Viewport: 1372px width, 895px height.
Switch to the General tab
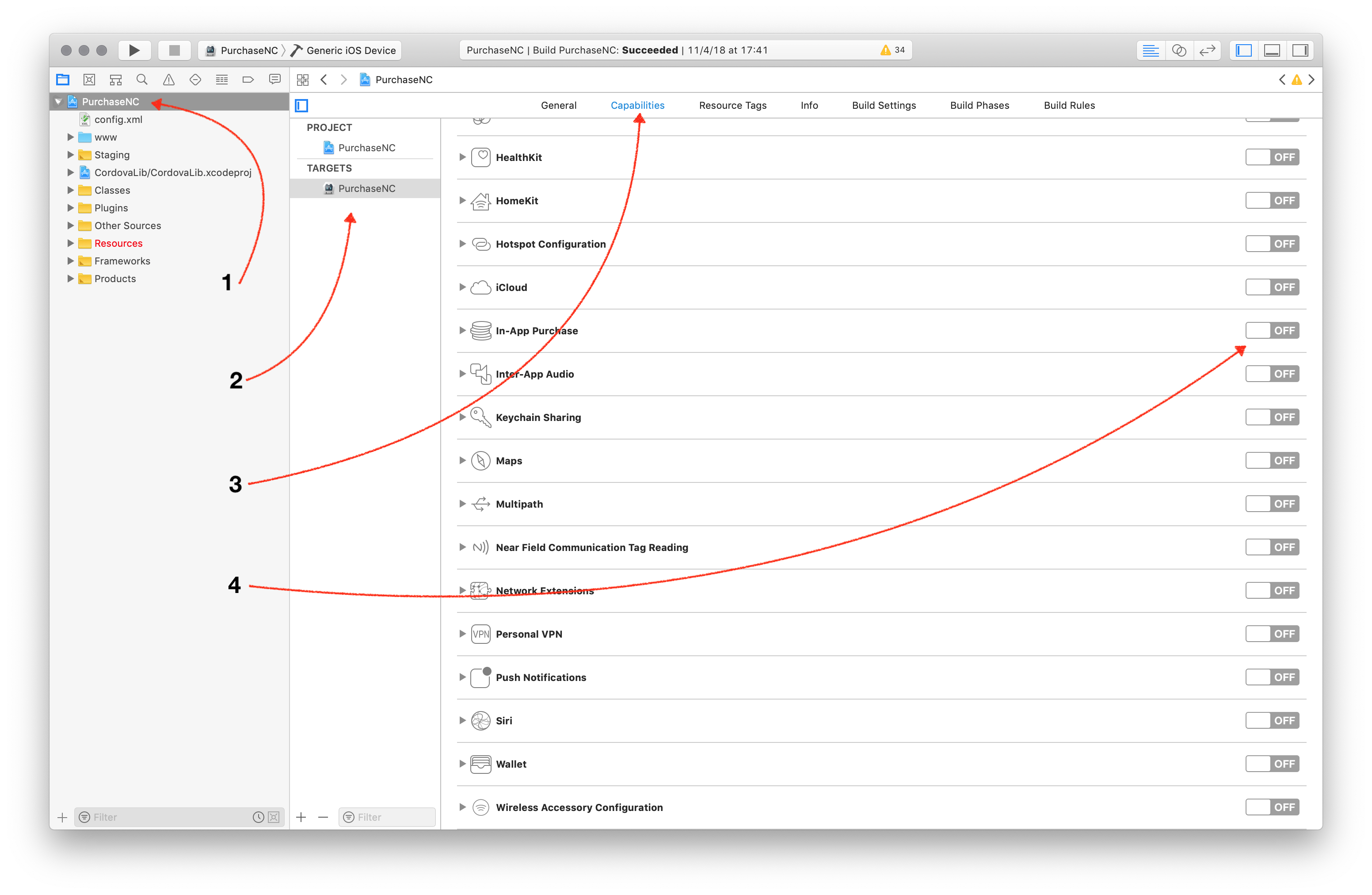point(558,106)
